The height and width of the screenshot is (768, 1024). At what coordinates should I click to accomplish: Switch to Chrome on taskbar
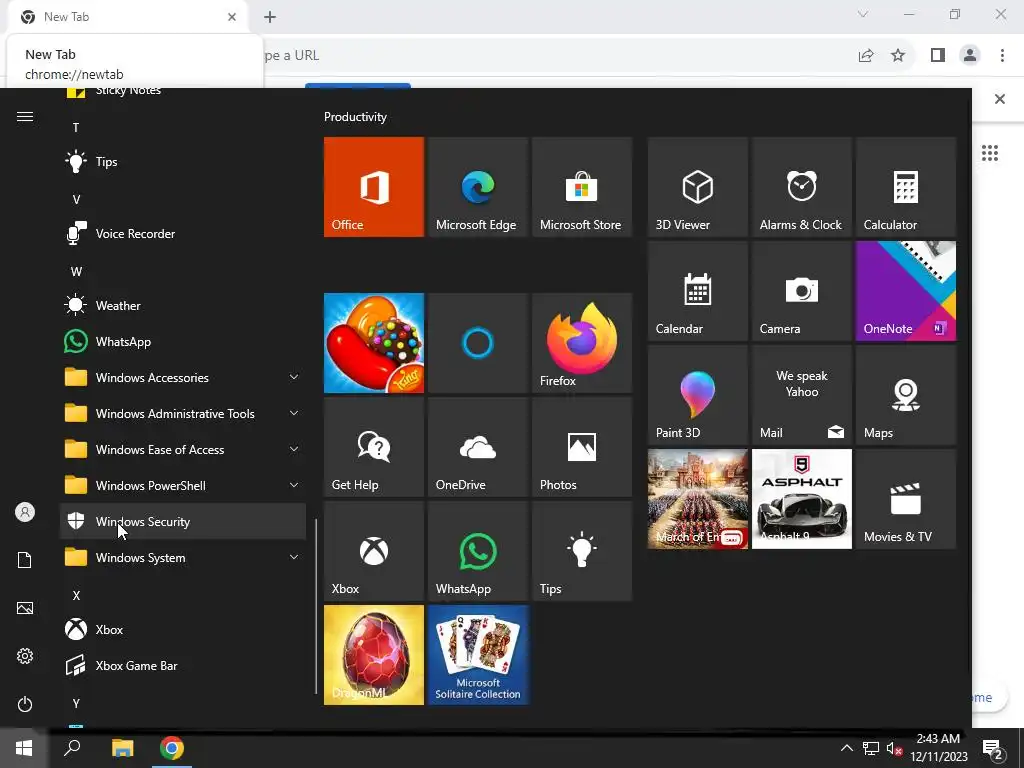click(172, 748)
